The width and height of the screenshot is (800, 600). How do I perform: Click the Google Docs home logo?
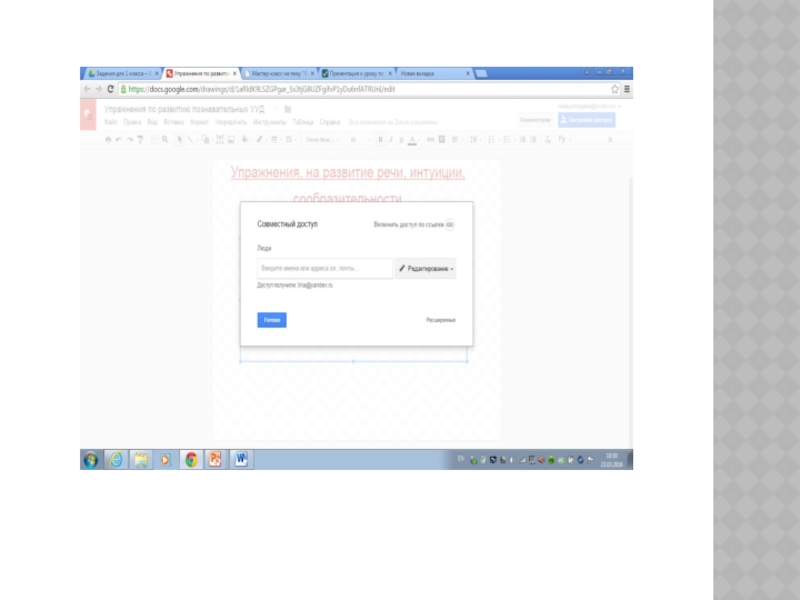click(88, 116)
